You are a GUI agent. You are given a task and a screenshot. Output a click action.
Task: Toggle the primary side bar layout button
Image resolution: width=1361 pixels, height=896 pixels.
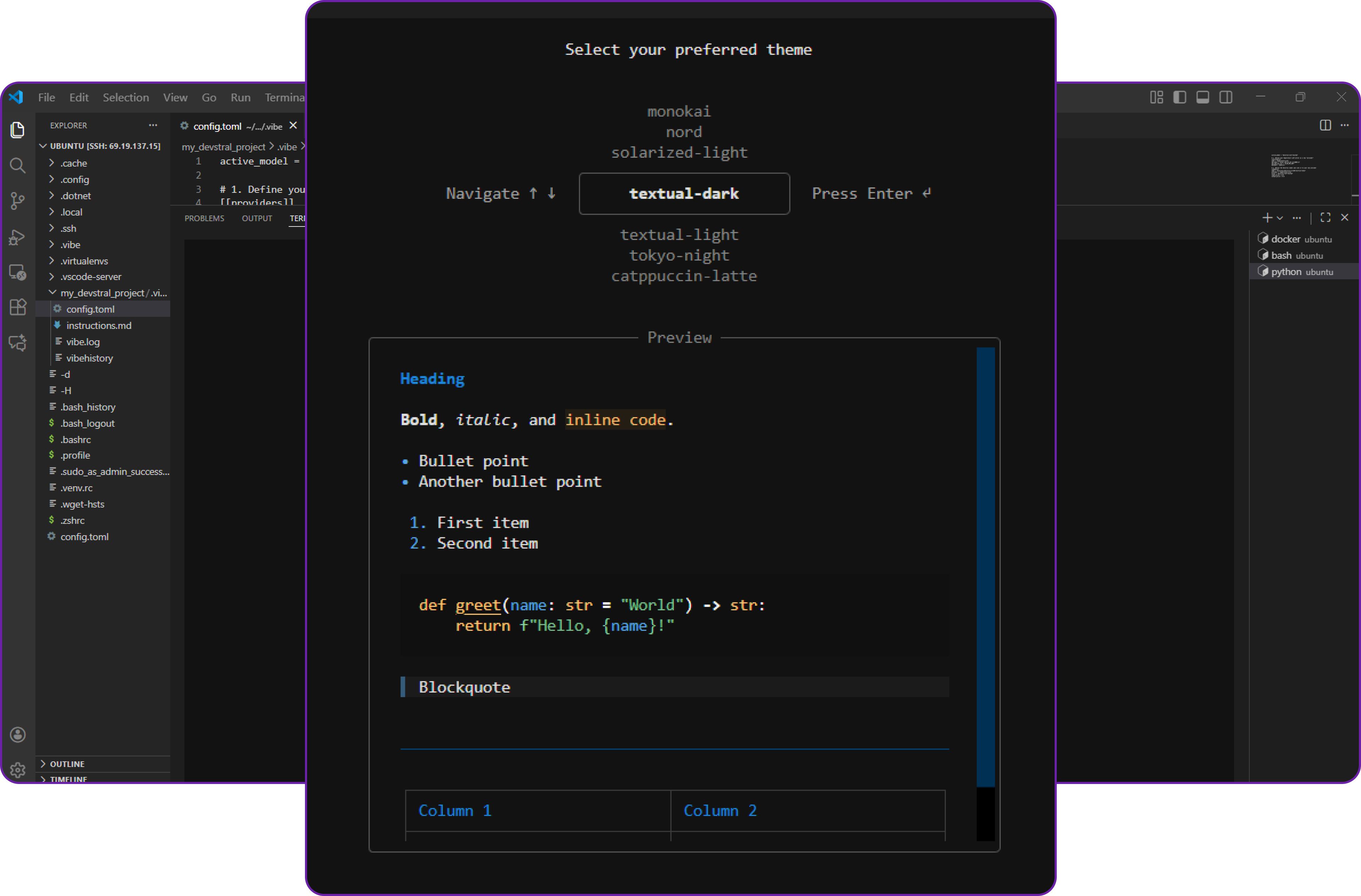tap(1179, 97)
